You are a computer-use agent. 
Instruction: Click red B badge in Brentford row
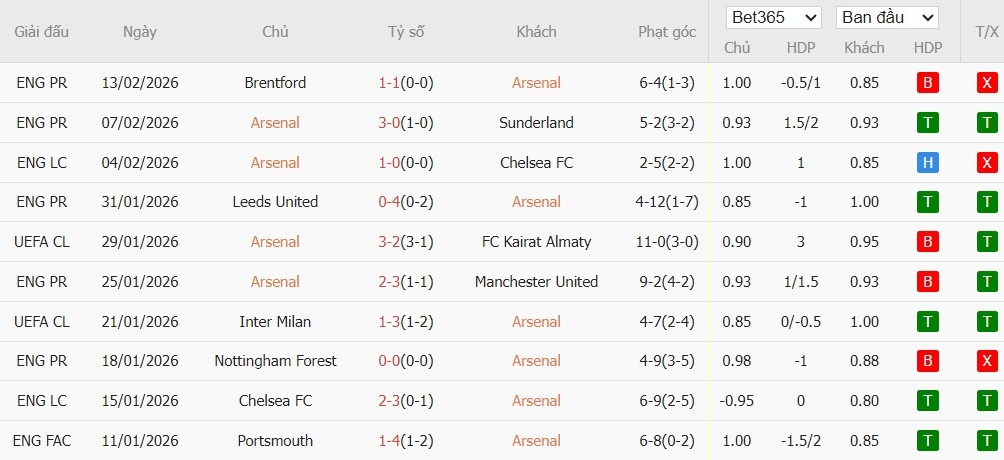(x=927, y=83)
